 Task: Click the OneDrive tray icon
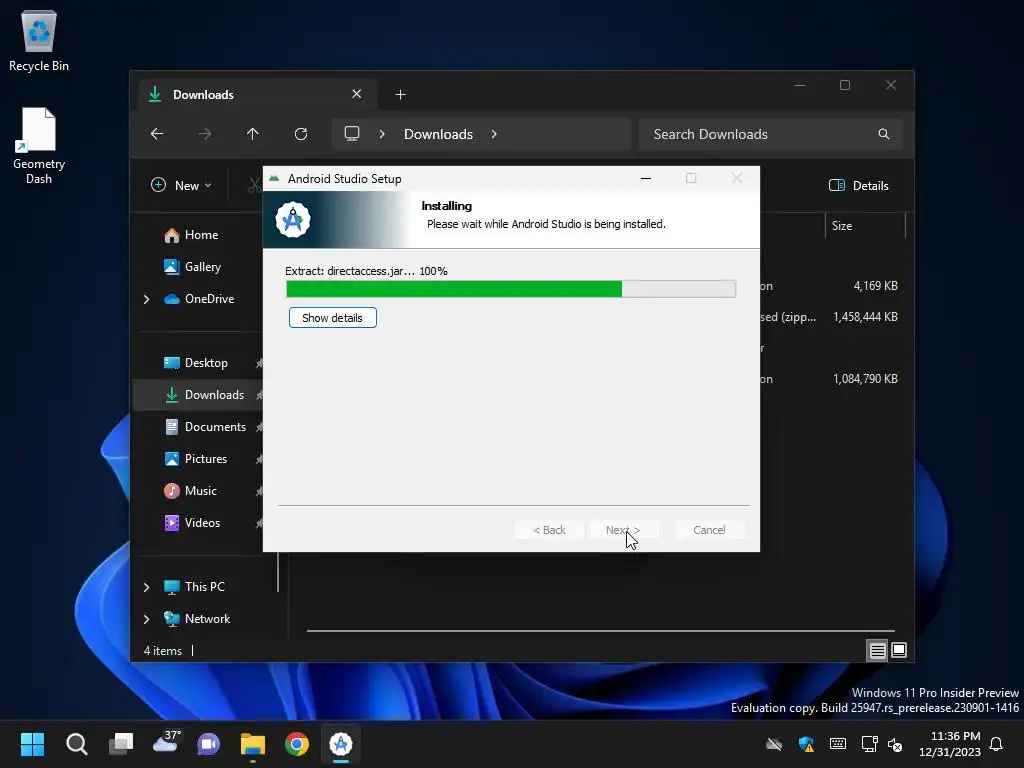point(774,744)
